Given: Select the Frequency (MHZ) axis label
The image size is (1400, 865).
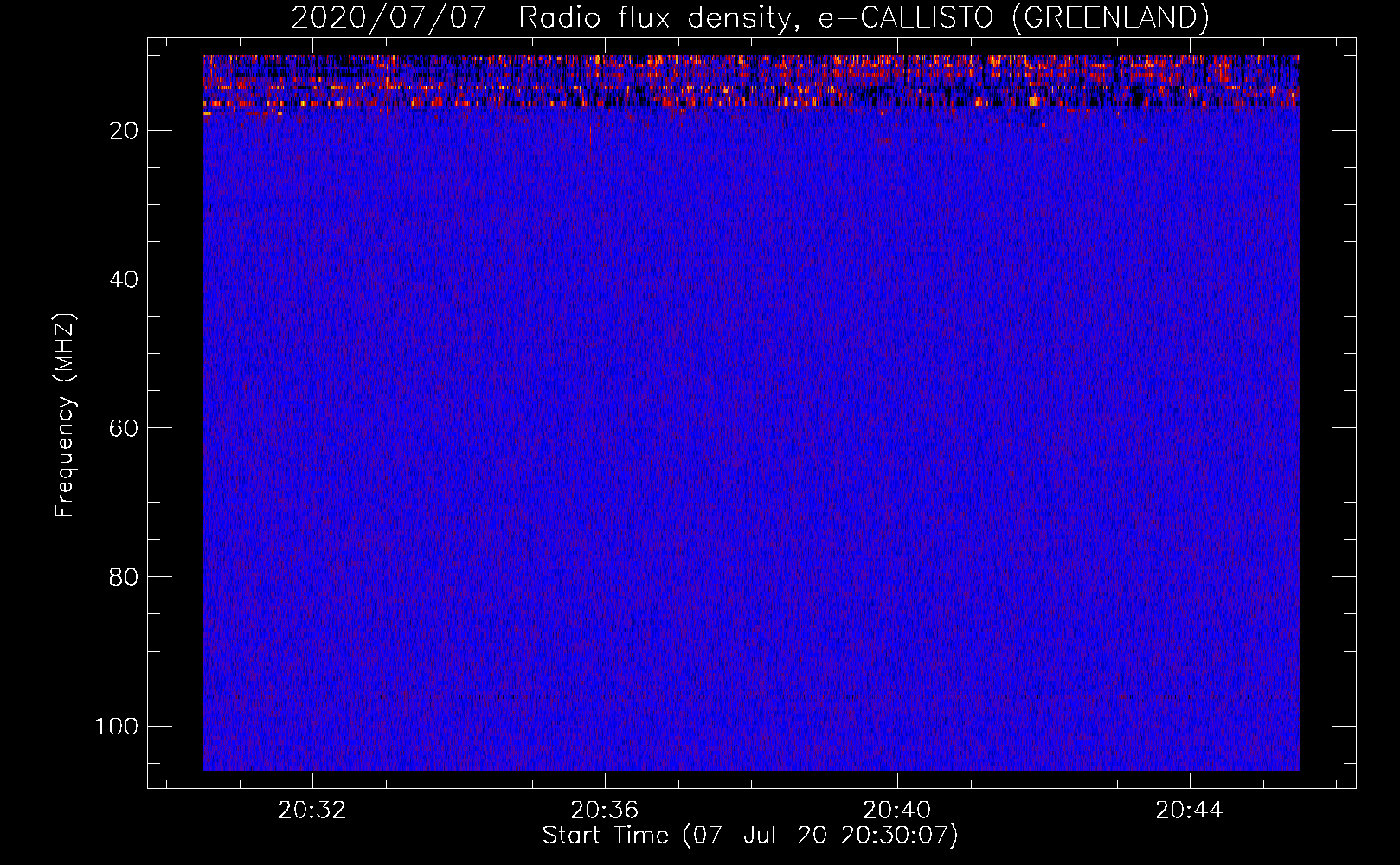Looking at the screenshot, I should 65,415.
